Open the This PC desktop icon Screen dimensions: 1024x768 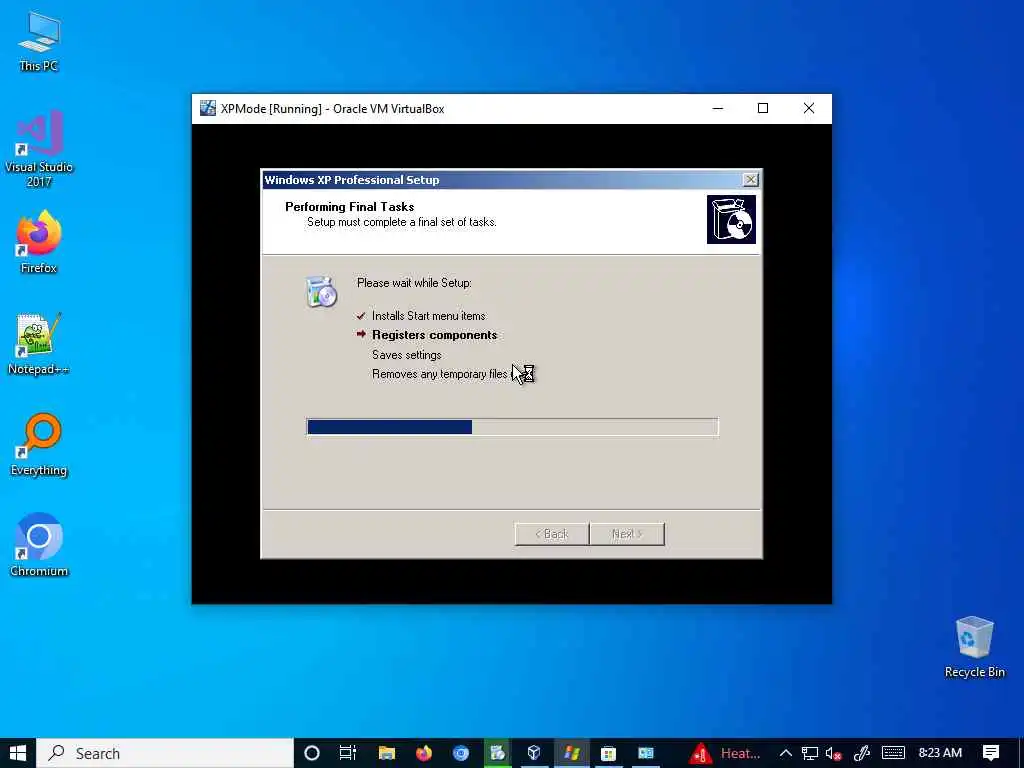point(39,42)
